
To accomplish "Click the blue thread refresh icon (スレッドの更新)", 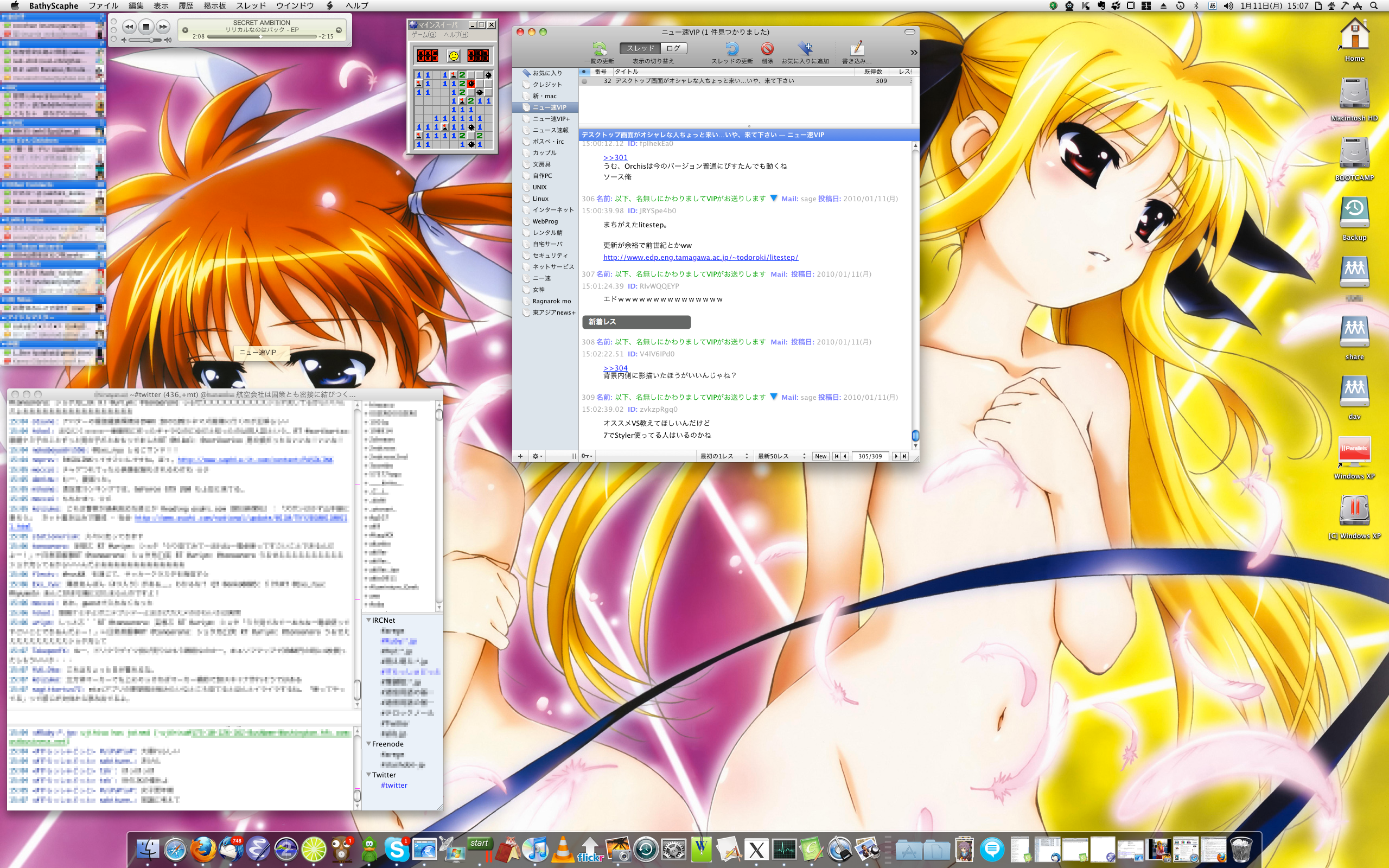I will click(x=732, y=49).
